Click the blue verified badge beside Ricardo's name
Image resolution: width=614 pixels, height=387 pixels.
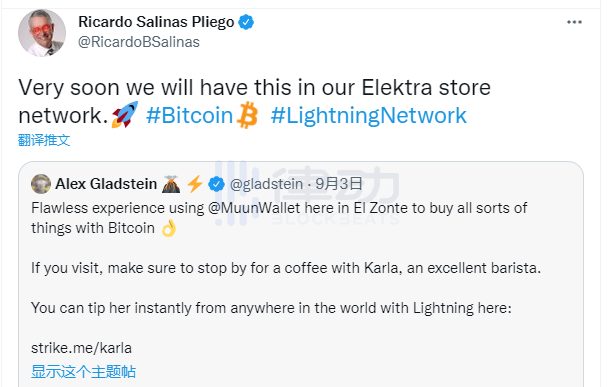(246, 22)
